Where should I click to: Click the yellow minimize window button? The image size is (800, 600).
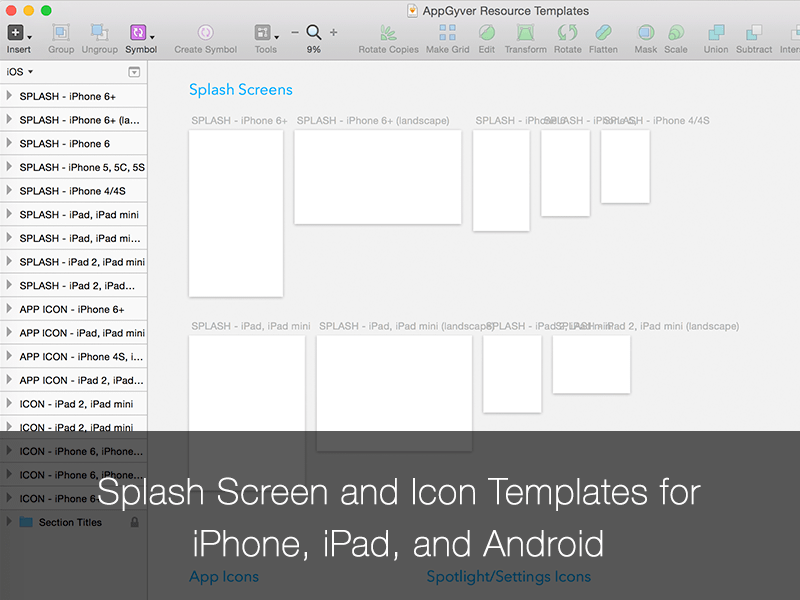(x=29, y=10)
